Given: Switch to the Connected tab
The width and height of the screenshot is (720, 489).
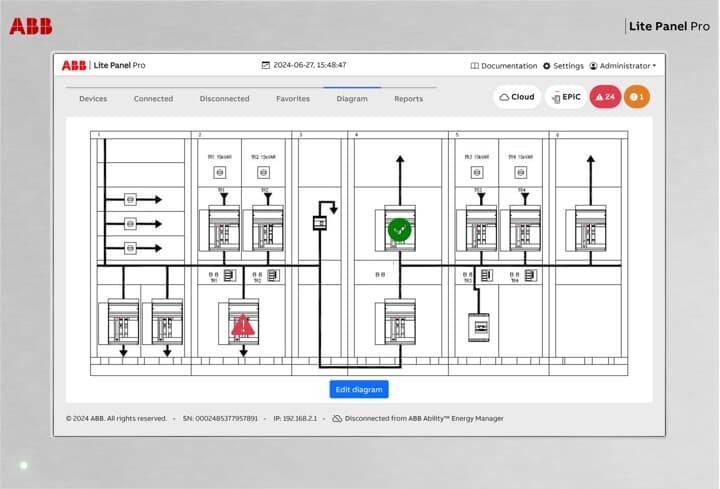Looking at the screenshot, I should coord(153,99).
